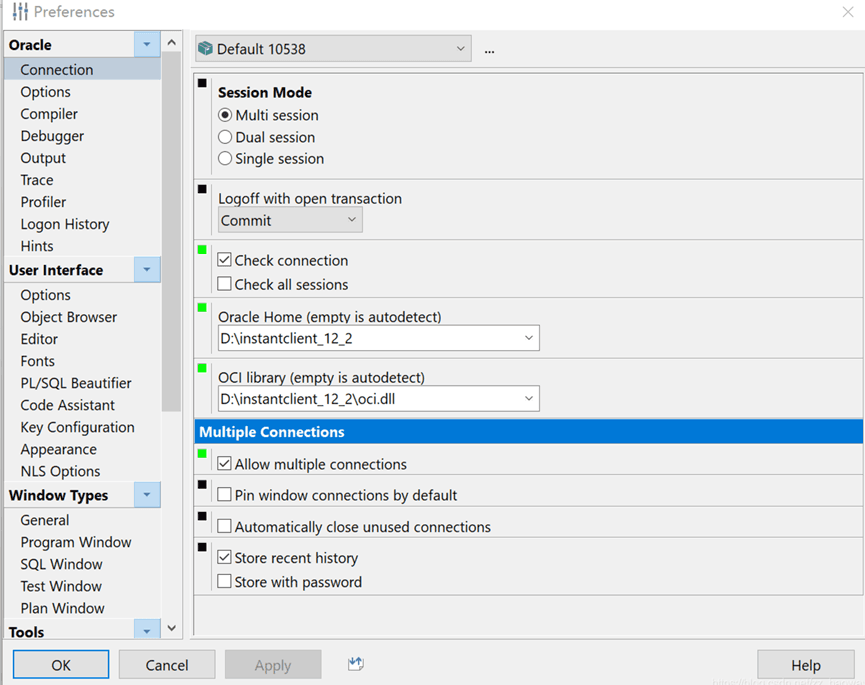
Task: Click the green indicator beside Allow multiple connections
Action: [x=202, y=453]
